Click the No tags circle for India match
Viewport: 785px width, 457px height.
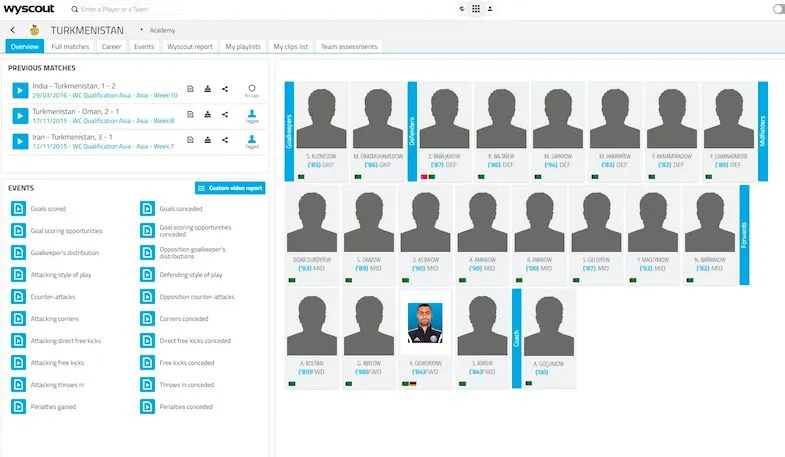tap(252, 88)
